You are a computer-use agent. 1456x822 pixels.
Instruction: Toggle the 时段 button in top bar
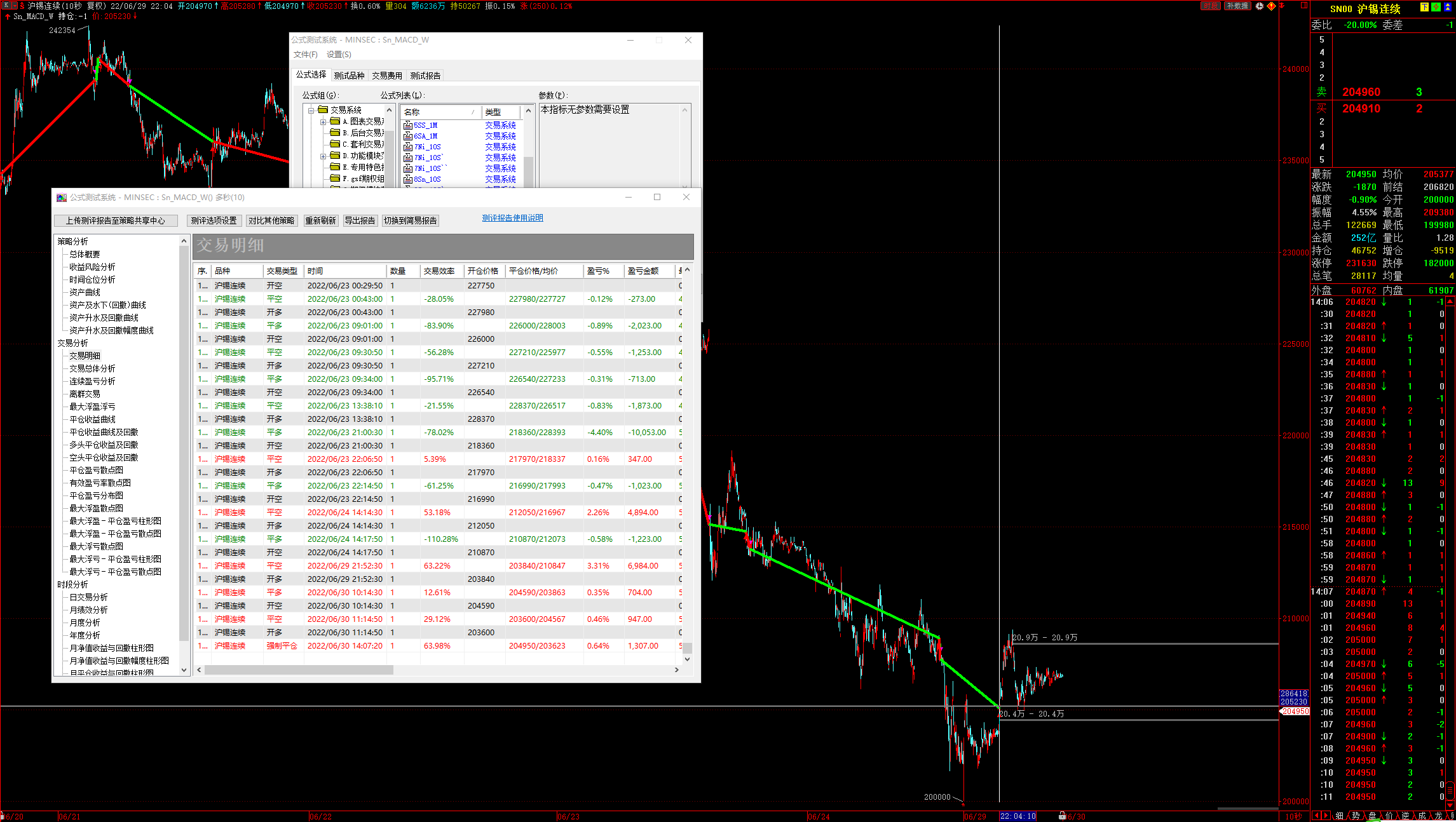pyautogui.click(x=1211, y=6)
